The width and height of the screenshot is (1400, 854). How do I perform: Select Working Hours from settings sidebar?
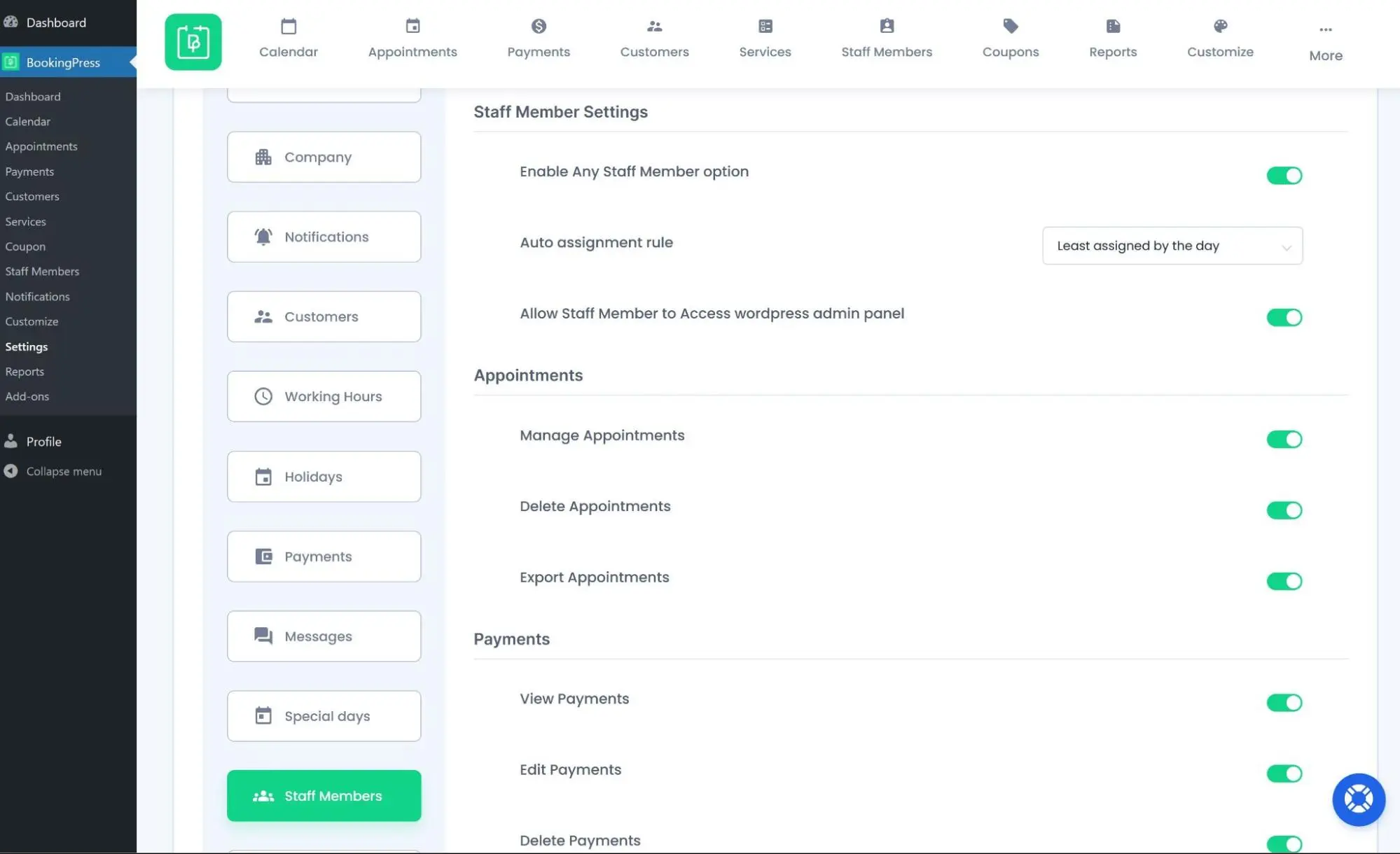(324, 396)
